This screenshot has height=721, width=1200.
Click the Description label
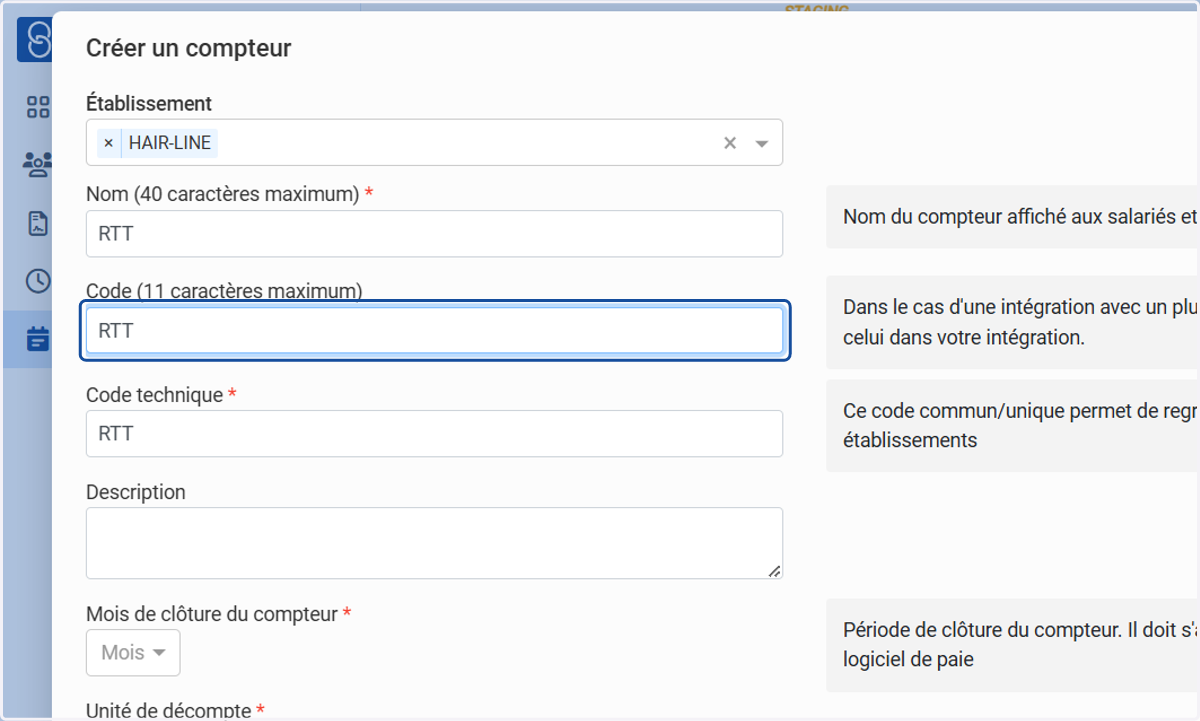click(136, 492)
